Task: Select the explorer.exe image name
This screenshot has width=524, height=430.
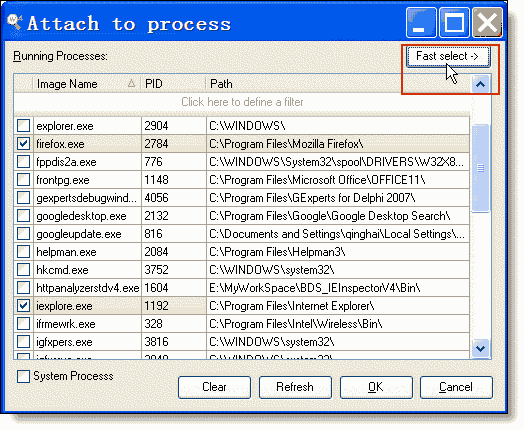Action: click(x=65, y=126)
